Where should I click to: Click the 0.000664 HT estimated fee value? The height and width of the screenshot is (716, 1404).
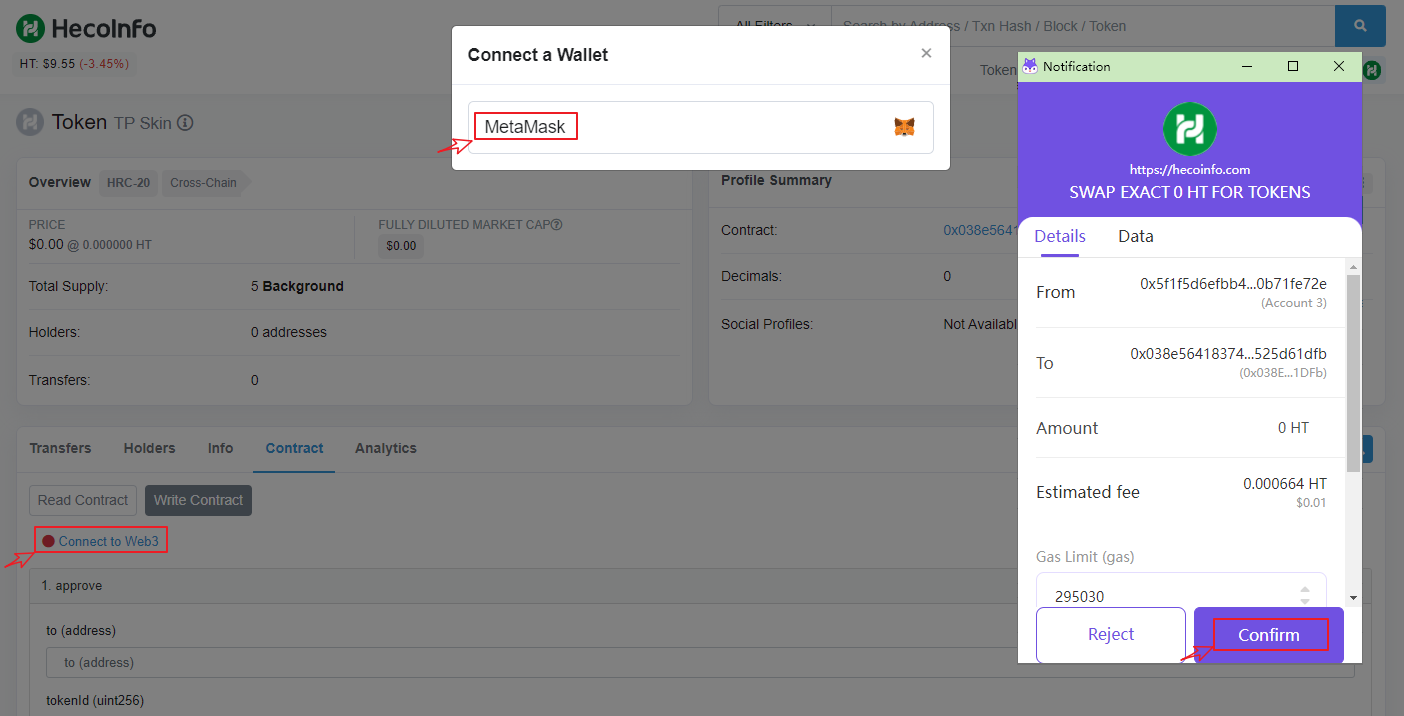click(x=1285, y=484)
